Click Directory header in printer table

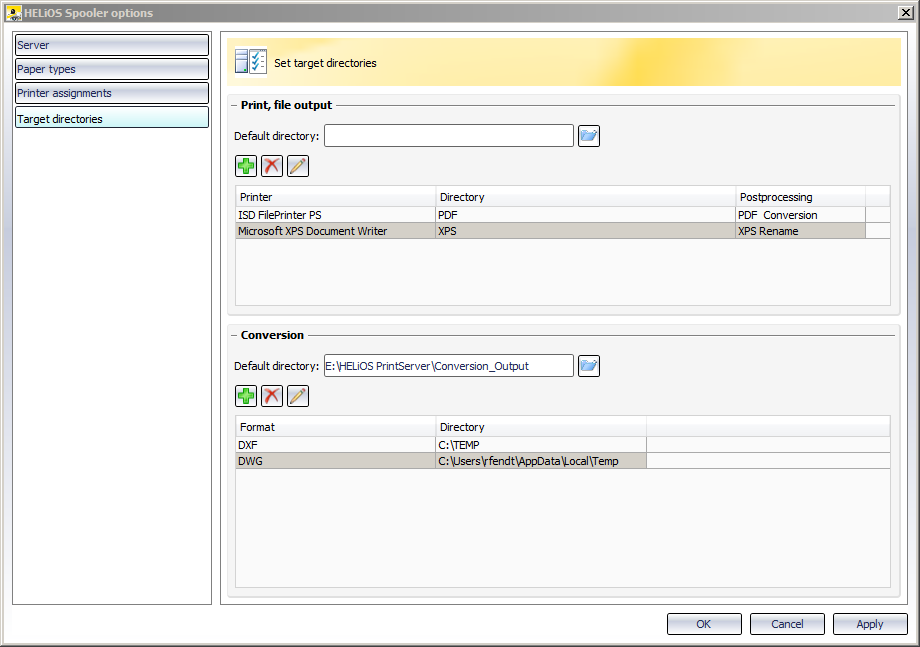(x=586, y=197)
